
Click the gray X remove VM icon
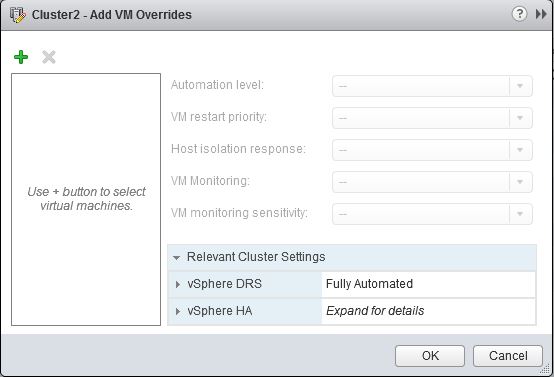[x=49, y=57]
